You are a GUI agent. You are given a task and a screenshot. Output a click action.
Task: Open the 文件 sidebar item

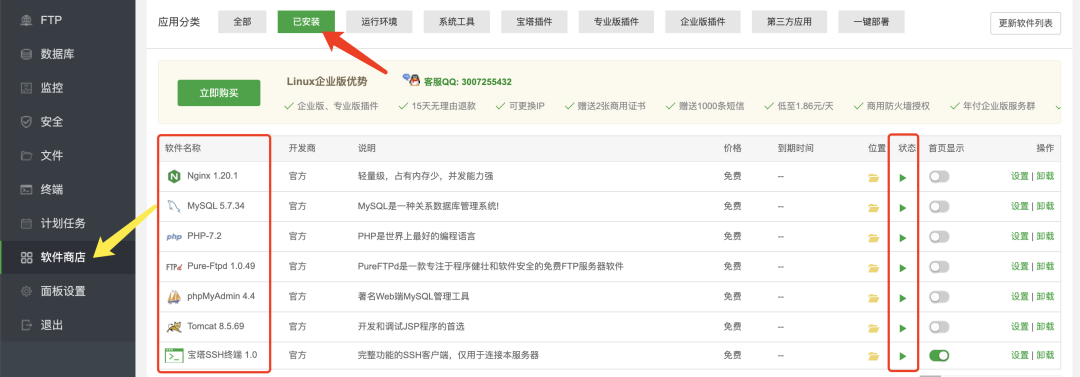pos(68,155)
